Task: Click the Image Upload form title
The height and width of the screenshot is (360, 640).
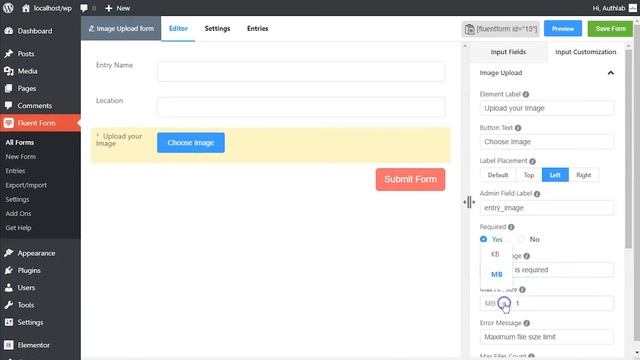Action: pyautogui.click(x=121, y=29)
